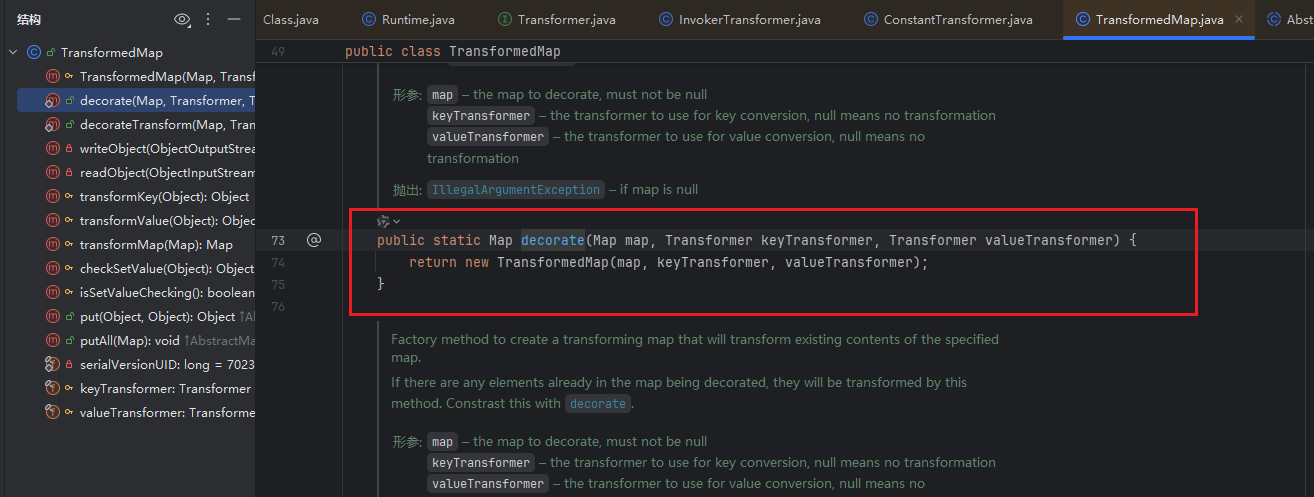Open dropdown arrow beside the inlay icon above line 73
The image size is (1314, 497).
click(397, 221)
